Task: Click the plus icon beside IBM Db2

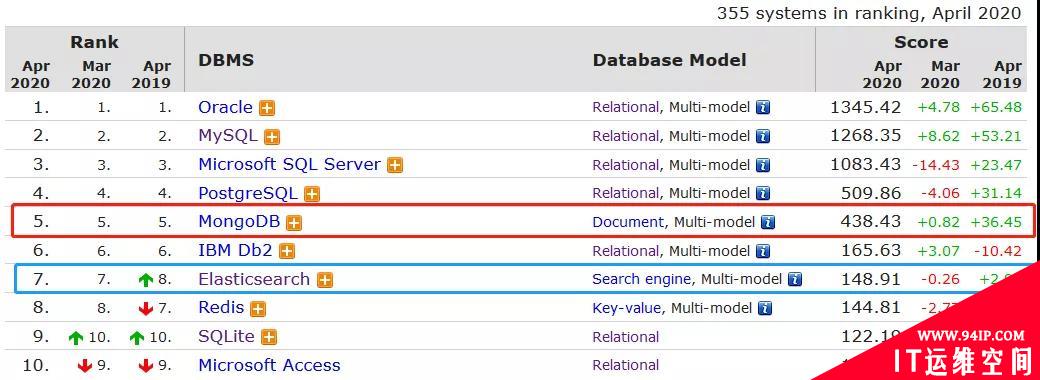Action: [287, 251]
